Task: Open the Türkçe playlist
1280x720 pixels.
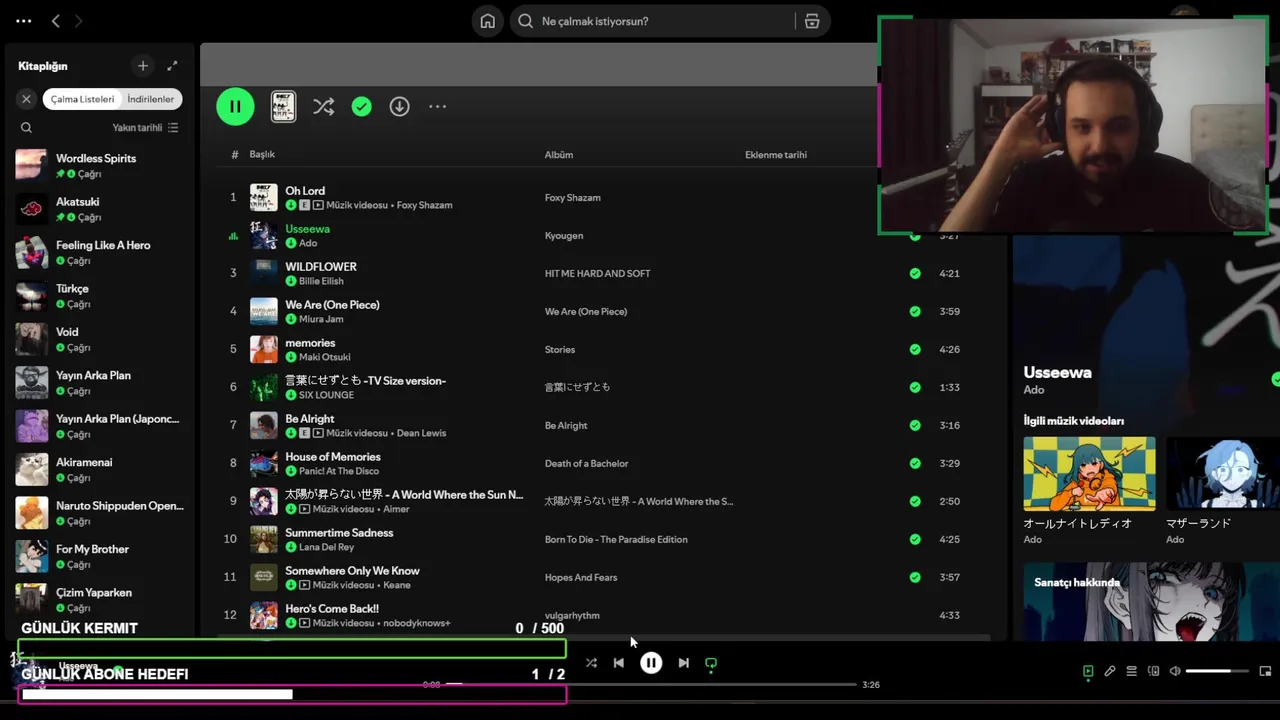Action: [x=100, y=295]
